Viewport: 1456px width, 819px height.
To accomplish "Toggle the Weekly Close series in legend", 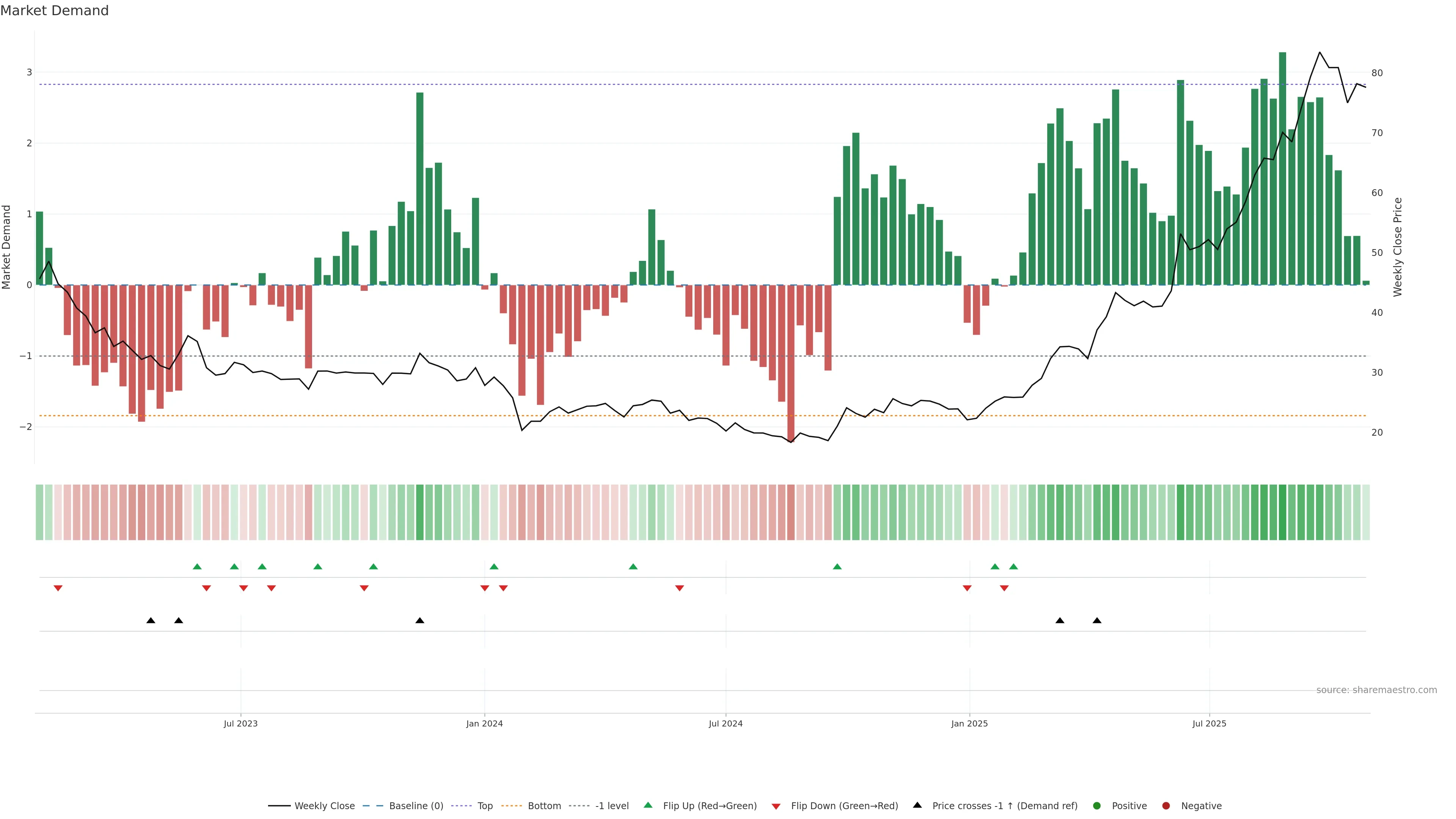I will (325, 805).
